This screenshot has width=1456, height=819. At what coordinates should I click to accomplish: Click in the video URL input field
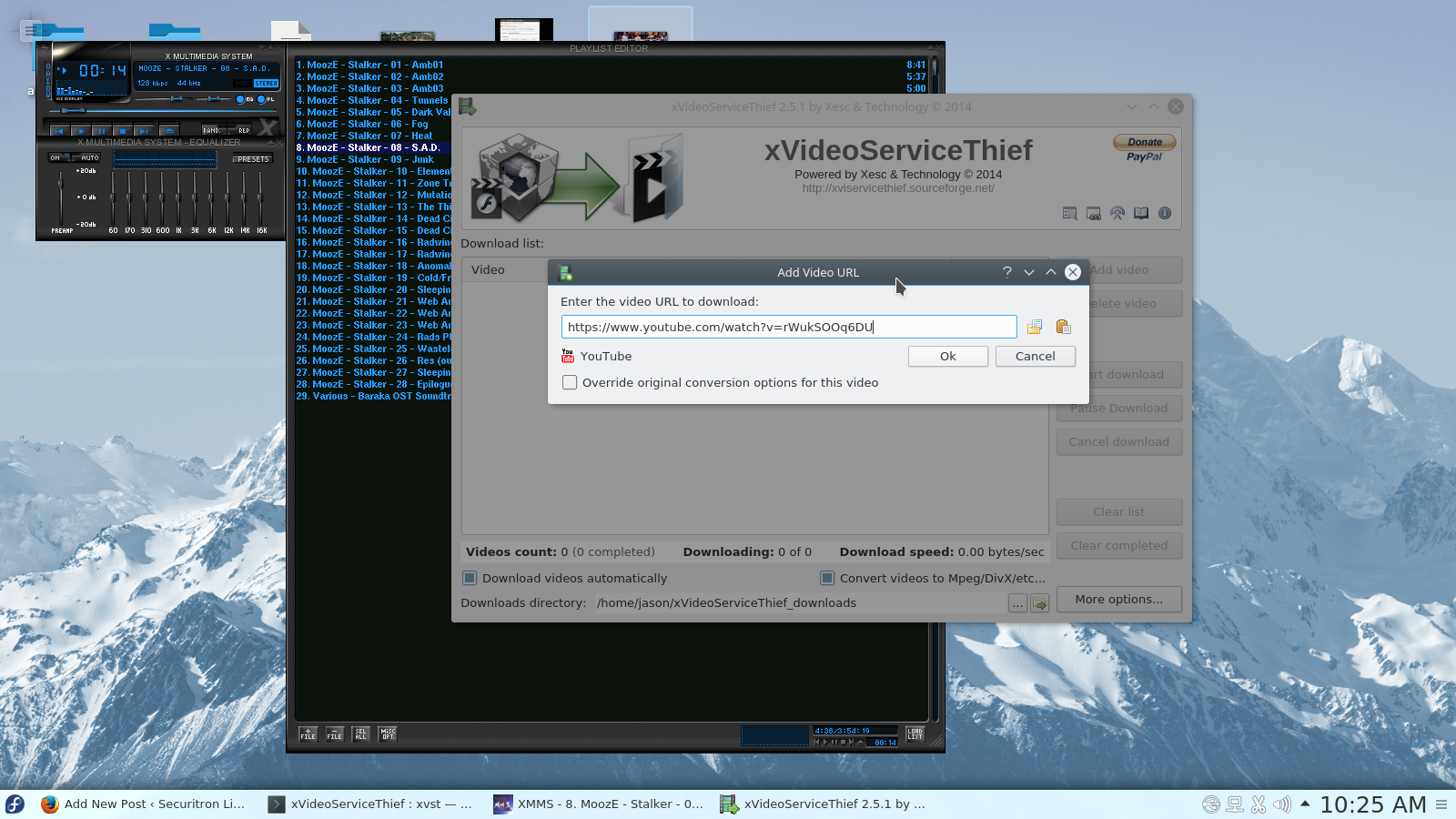click(789, 327)
